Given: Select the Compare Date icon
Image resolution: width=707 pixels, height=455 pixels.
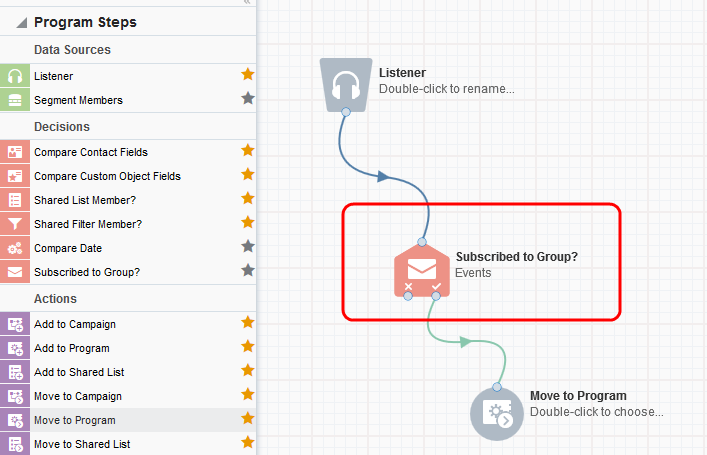Looking at the screenshot, I should click(x=15, y=248).
